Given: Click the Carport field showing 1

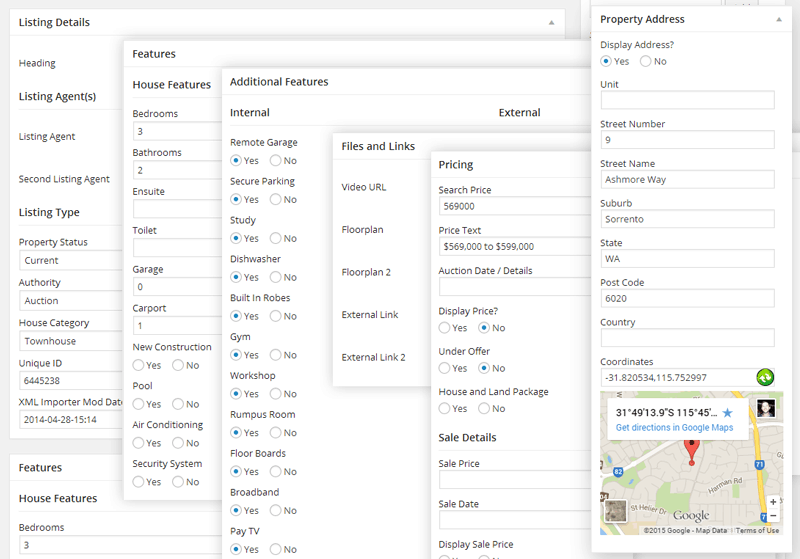Looking at the screenshot, I should [x=178, y=325].
